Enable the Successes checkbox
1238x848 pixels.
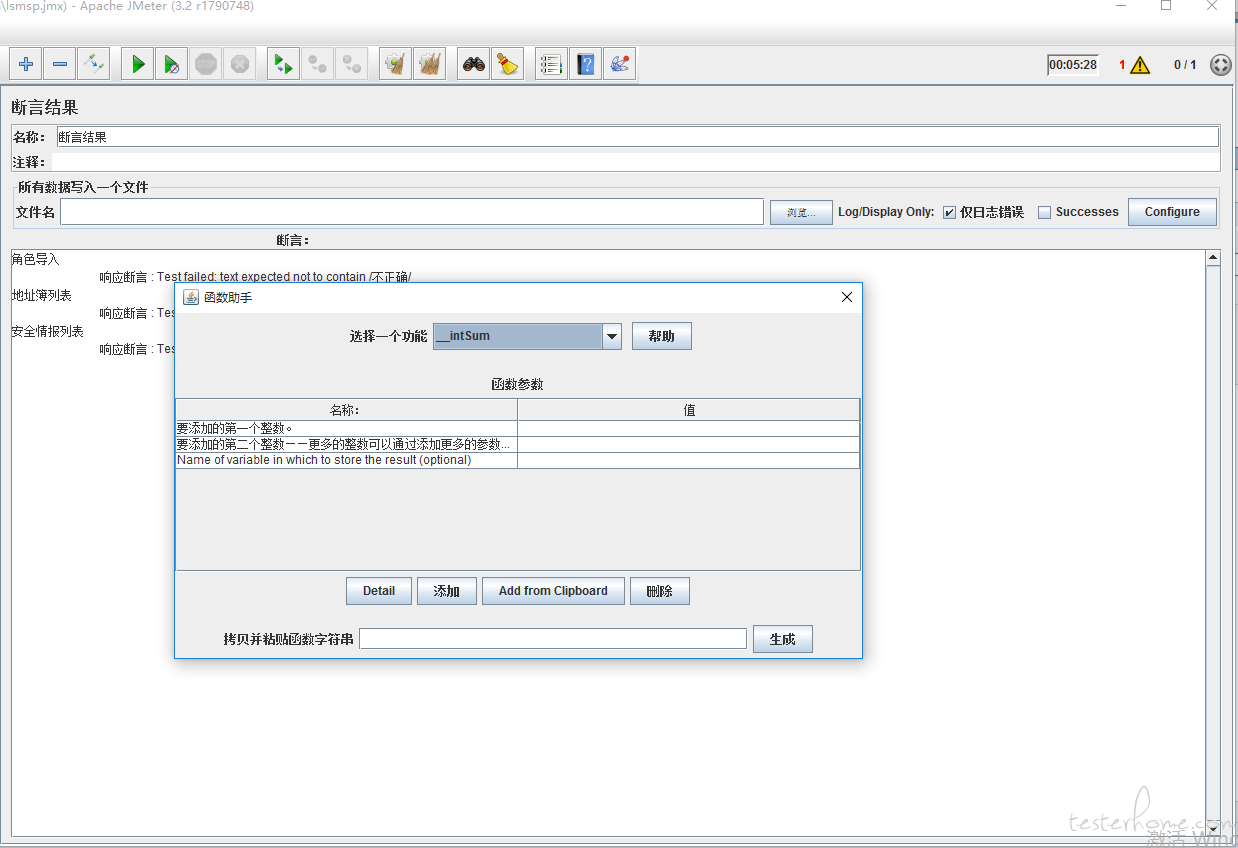click(1045, 212)
